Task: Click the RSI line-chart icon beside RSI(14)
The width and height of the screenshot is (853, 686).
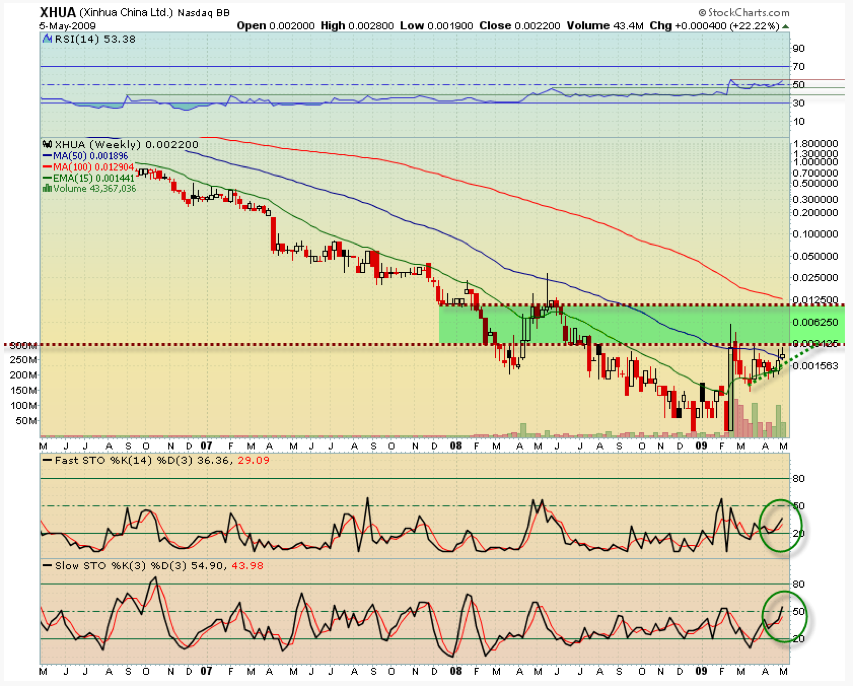Action: coord(48,39)
